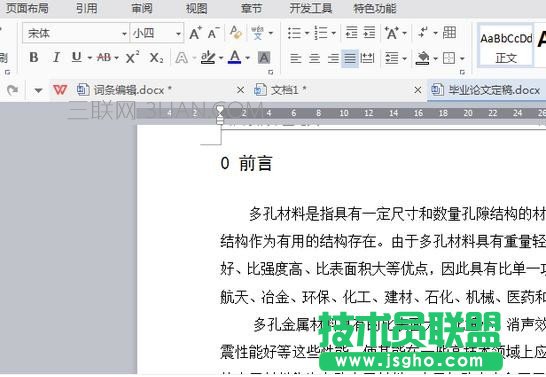Click the redo arrow icon
The height and width of the screenshot is (377, 546).
13,90
